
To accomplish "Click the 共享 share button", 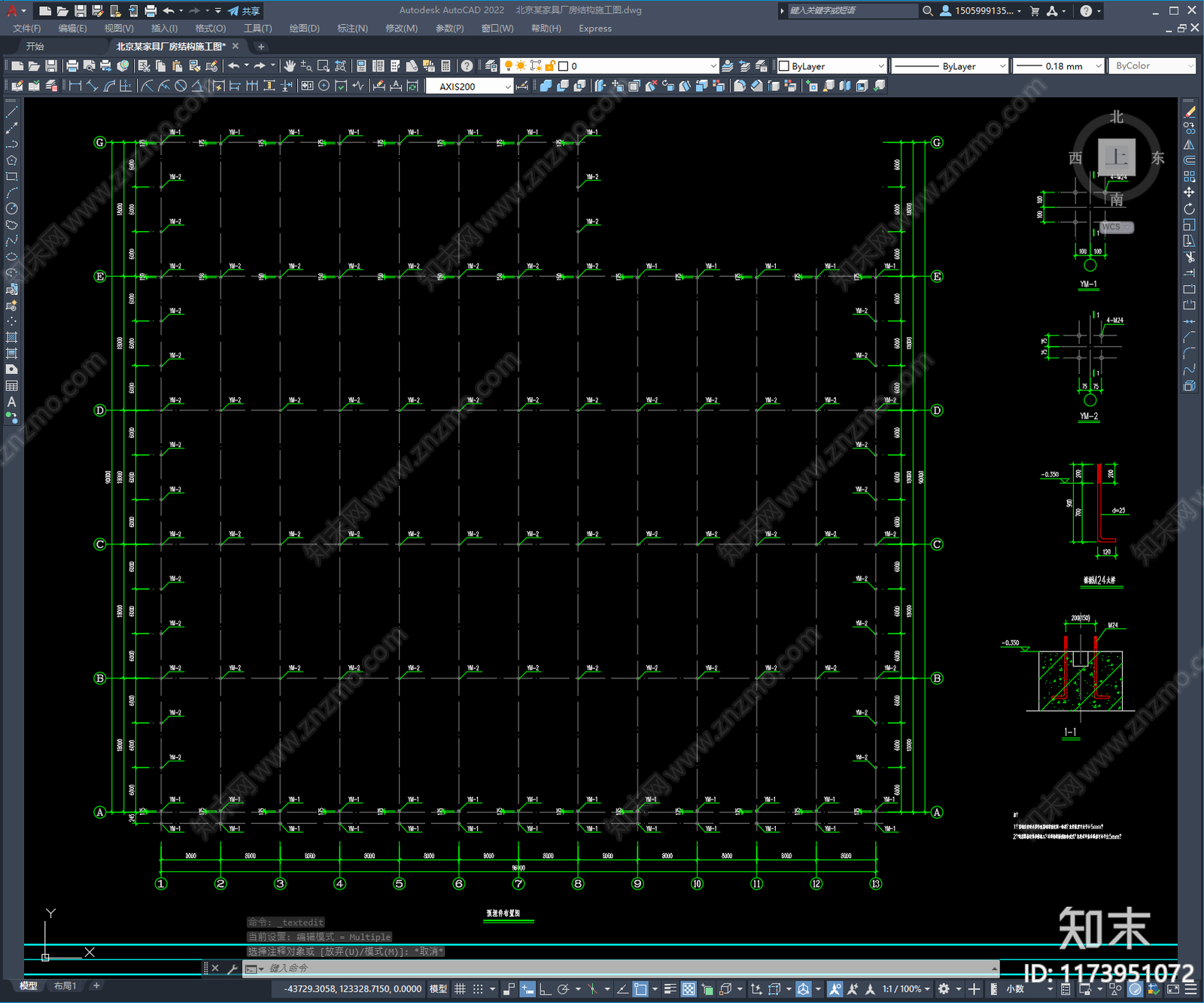I will pyautogui.click(x=245, y=11).
